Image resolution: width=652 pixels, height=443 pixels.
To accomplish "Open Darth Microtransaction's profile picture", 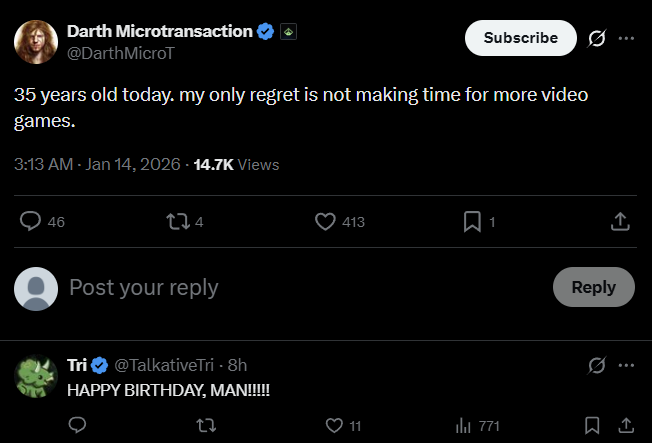I will tap(35, 41).
